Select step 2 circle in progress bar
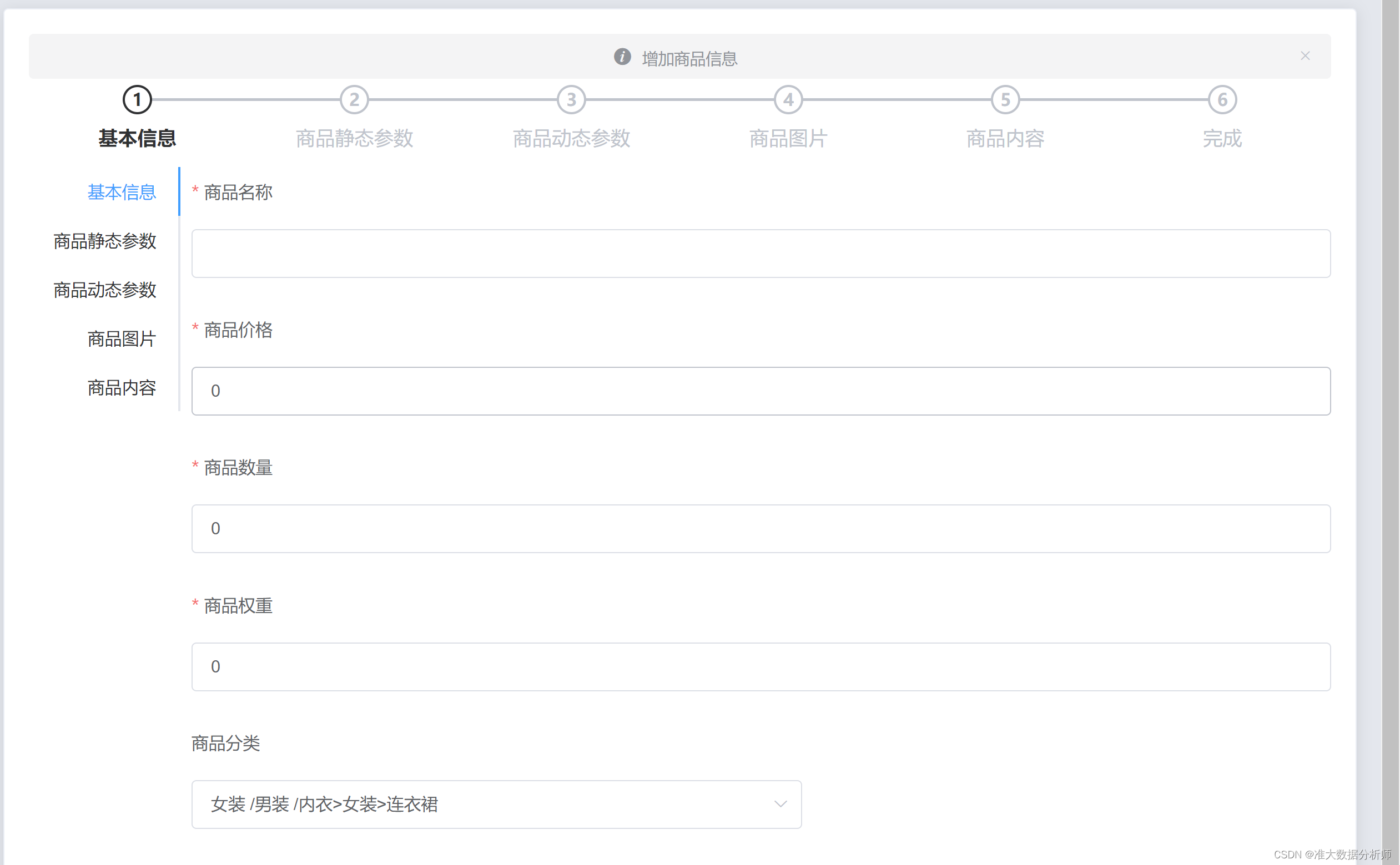1400x865 pixels. [354, 99]
